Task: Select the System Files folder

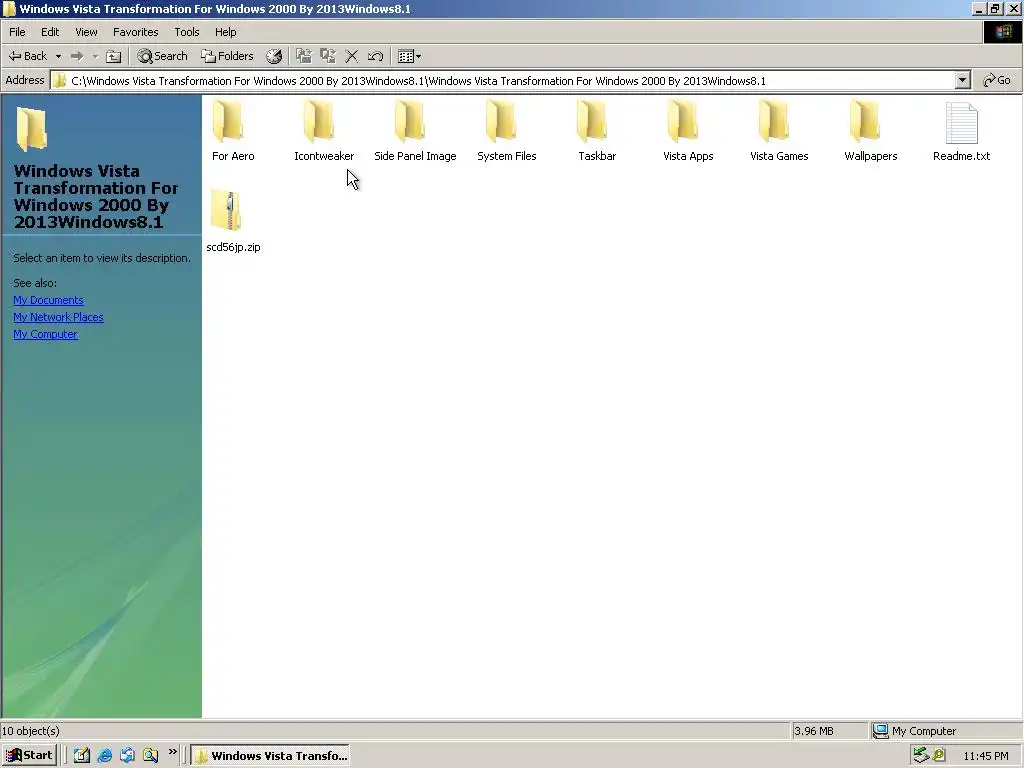Action: click(506, 131)
